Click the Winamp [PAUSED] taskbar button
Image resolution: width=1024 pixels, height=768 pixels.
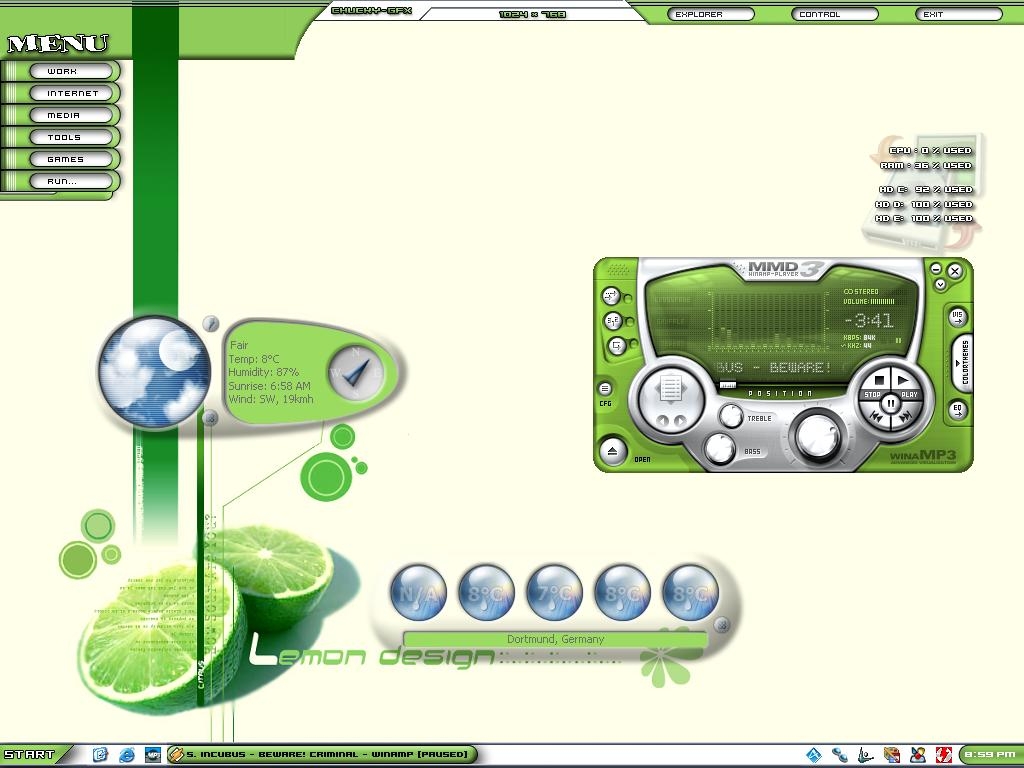pyautogui.click(x=322, y=754)
